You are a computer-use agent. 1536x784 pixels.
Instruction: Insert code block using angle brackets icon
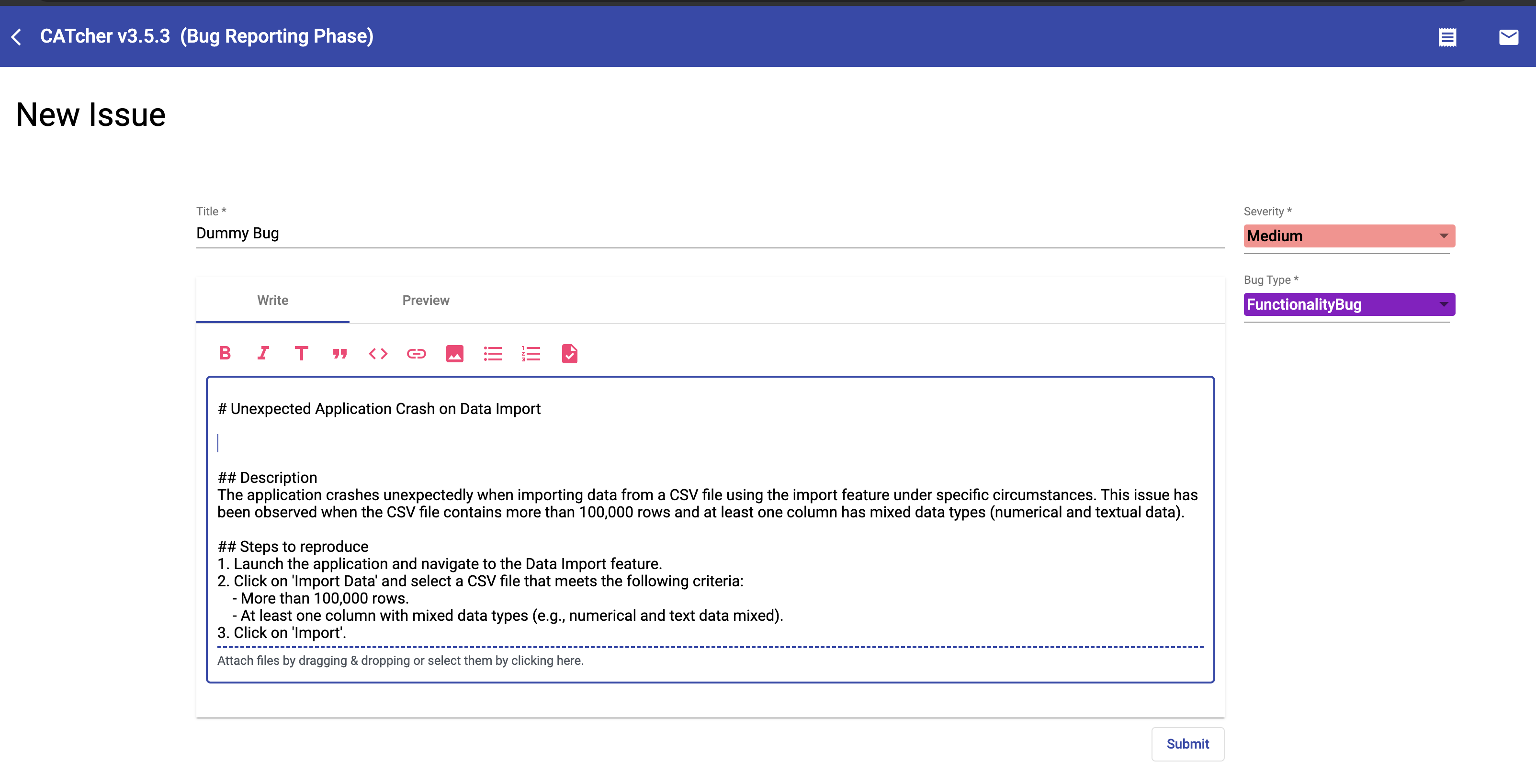[x=378, y=354]
